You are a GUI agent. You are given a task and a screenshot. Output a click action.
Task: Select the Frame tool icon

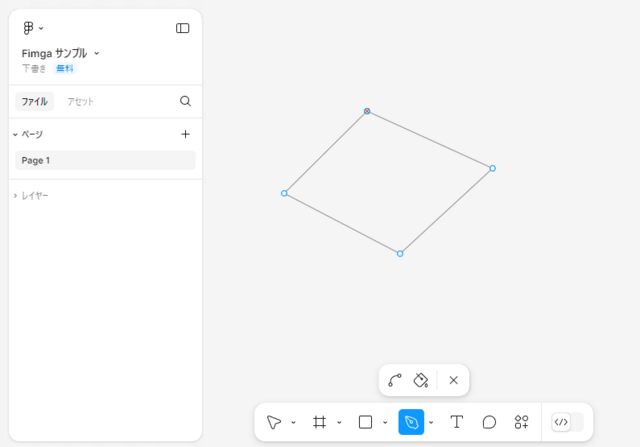point(319,422)
